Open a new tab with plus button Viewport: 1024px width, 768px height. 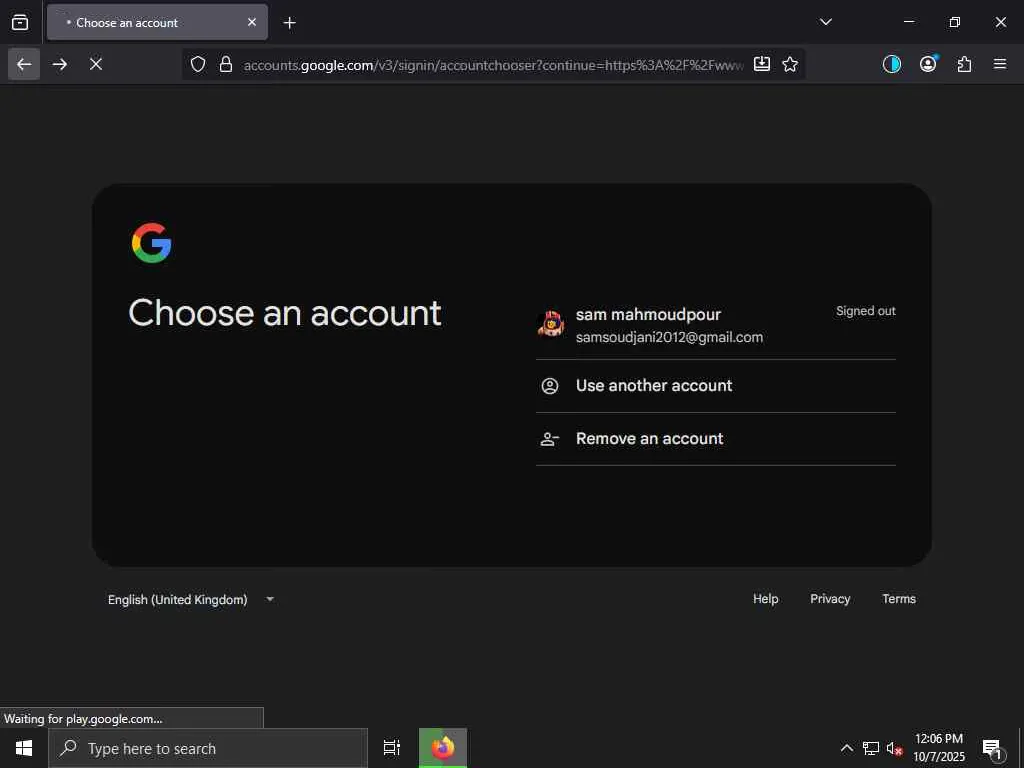289,23
